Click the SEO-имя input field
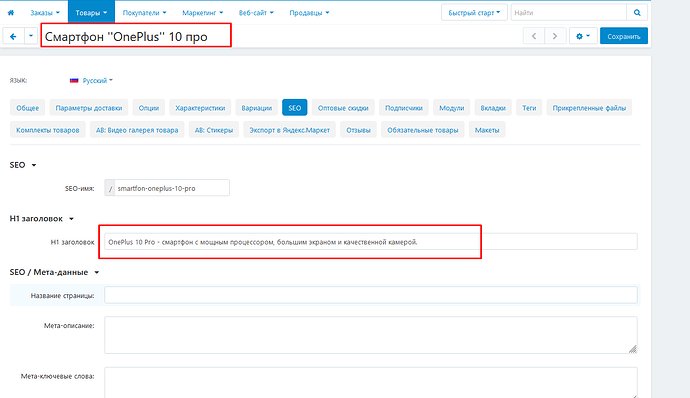The height and width of the screenshot is (398, 690). 172,188
